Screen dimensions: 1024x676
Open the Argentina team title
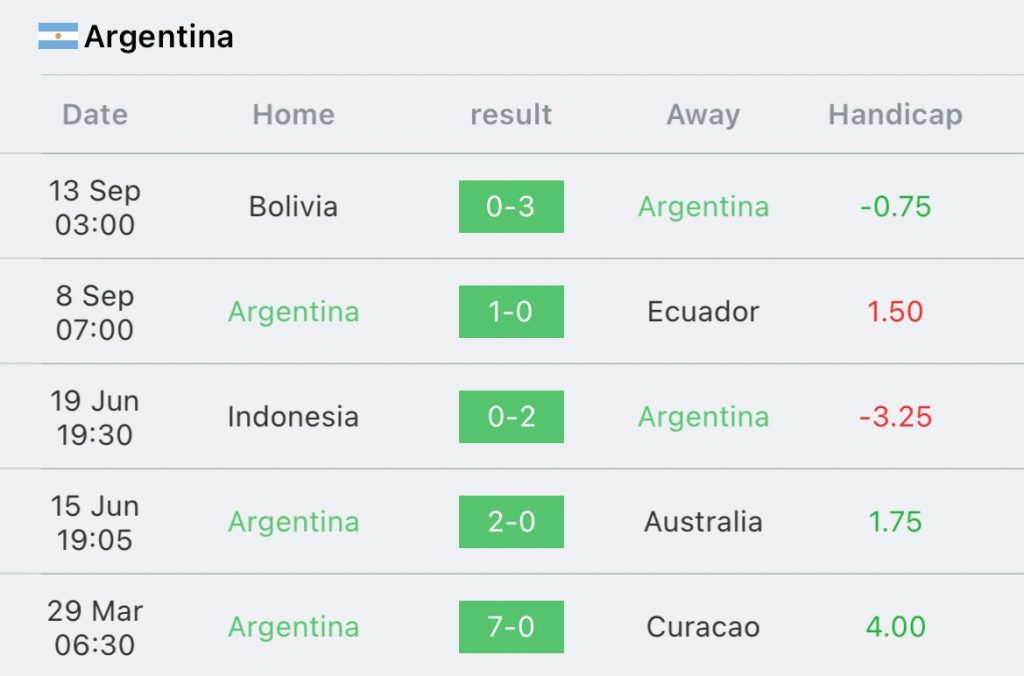point(159,37)
